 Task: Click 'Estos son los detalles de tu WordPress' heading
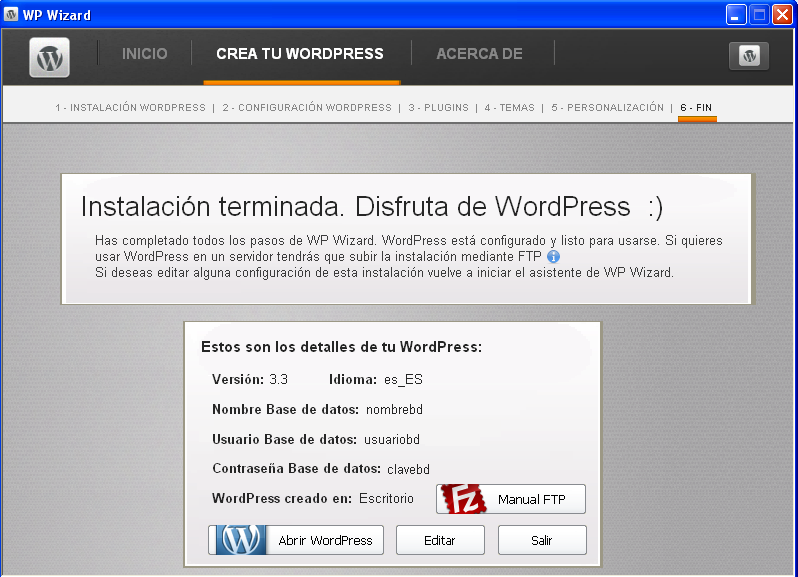[x=341, y=347]
